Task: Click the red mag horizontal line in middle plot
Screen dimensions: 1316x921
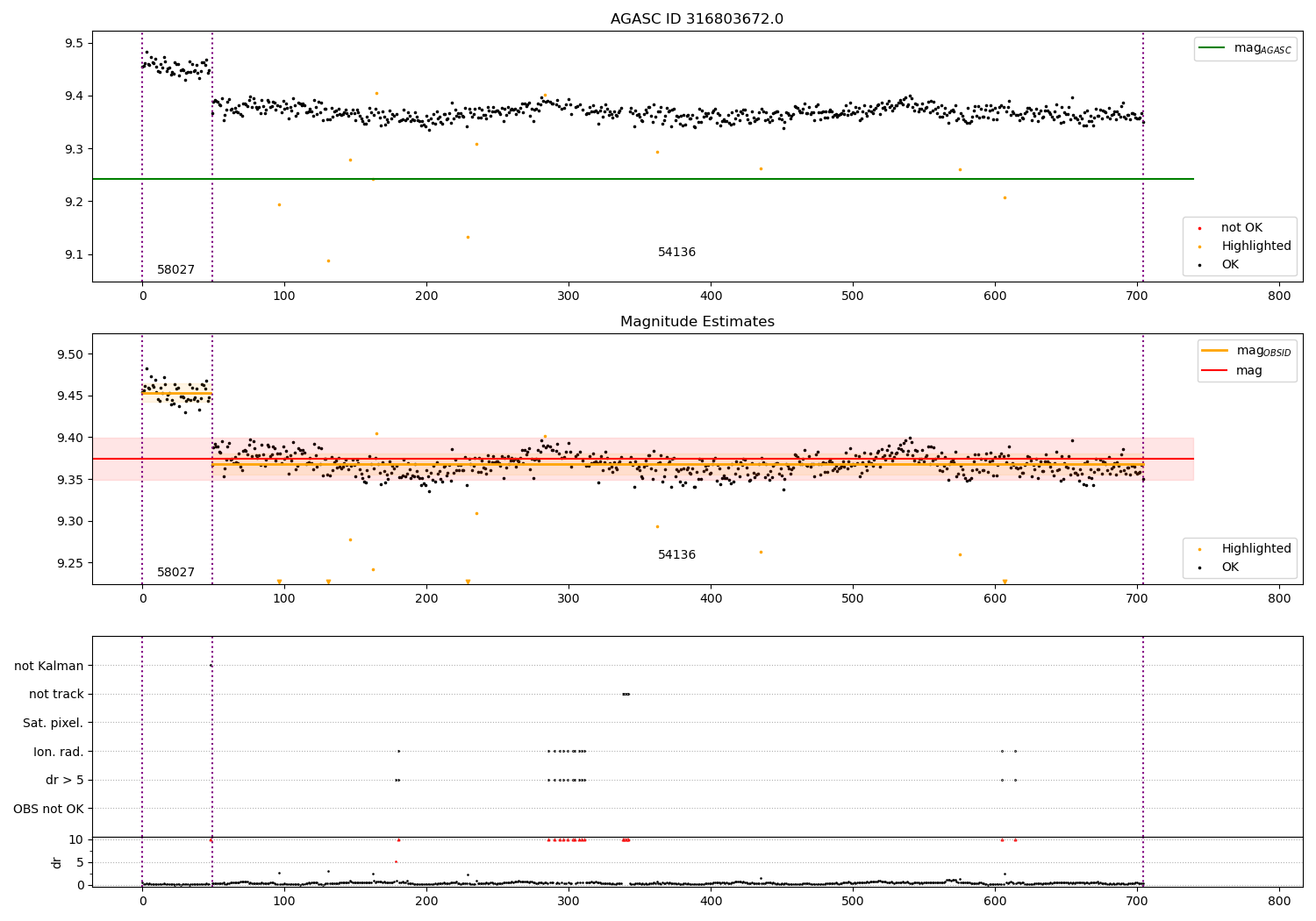Action: [643, 459]
